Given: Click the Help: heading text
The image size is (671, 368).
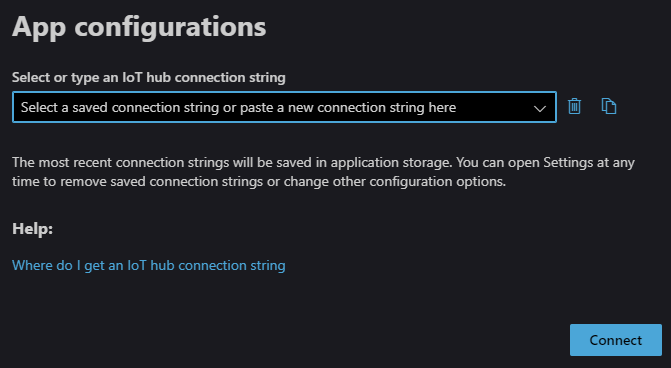Looking at the screenshot, I should pos(33,229).
